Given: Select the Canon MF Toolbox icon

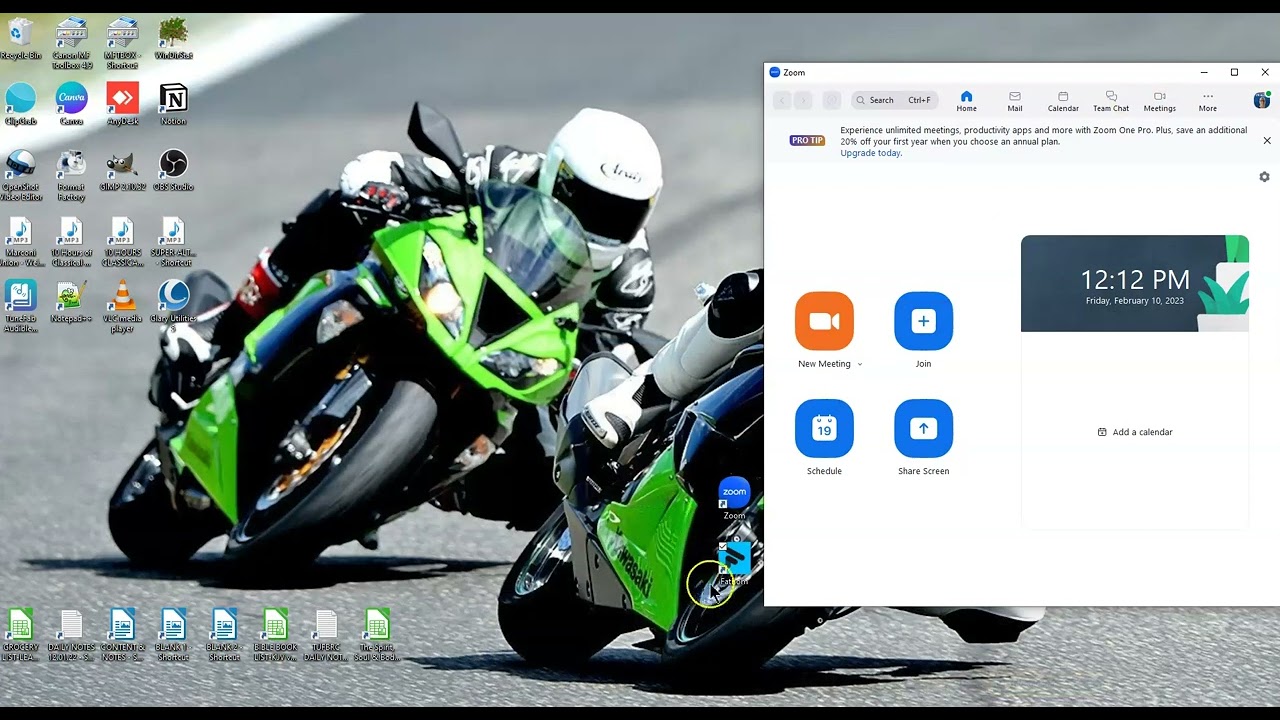Looking at the screenshot, I should [71, 43].
